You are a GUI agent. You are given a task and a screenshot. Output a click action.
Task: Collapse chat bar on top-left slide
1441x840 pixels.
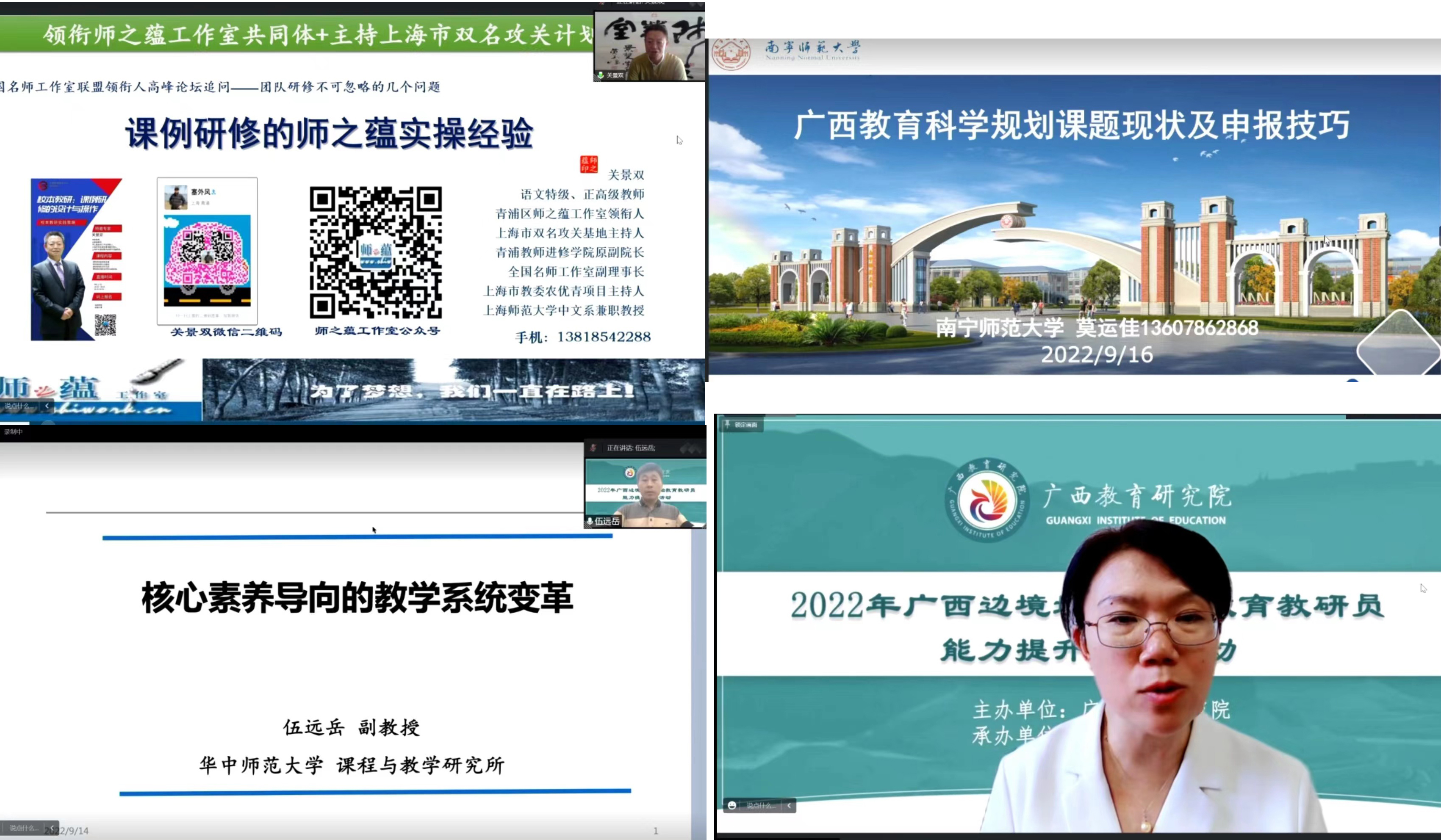pyautogui.click(x=47, y=406)
